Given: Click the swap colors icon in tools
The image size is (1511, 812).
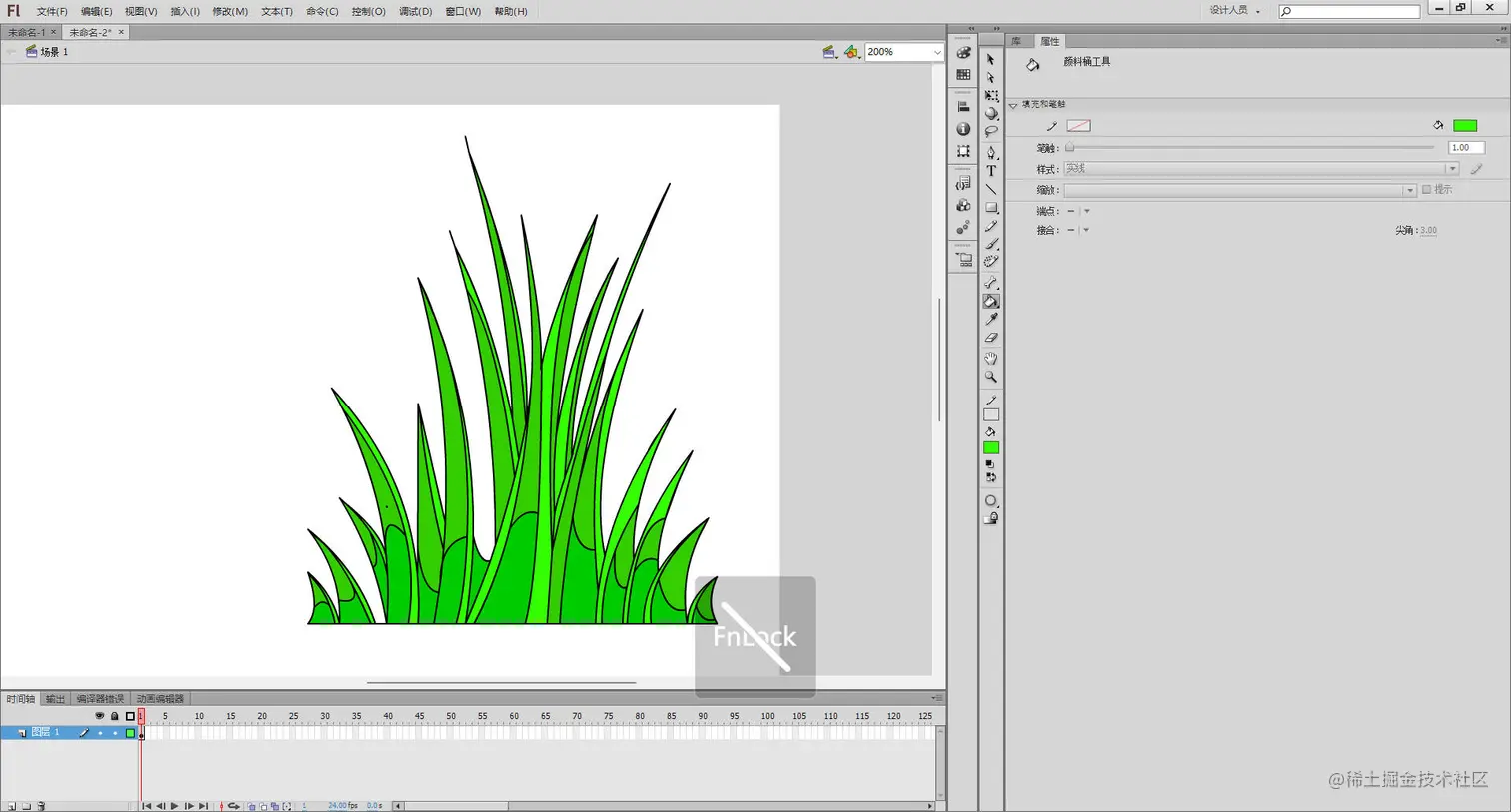Looking at the screenshot, I should (991, 477).
